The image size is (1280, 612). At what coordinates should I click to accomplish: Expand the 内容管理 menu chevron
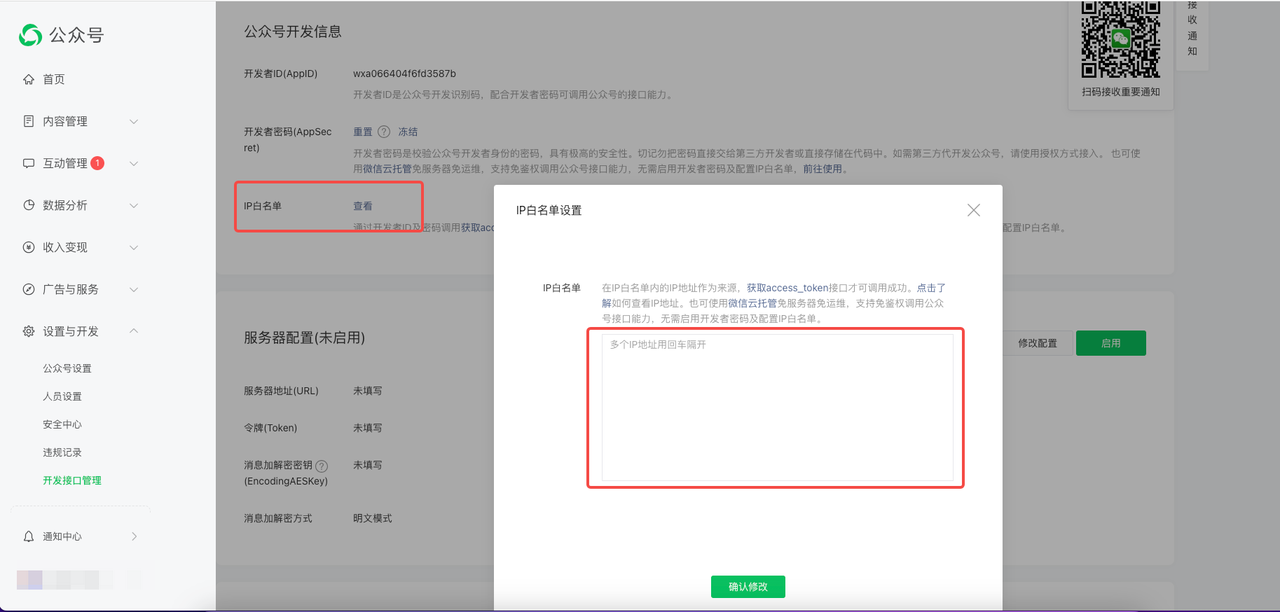pyautogui.click(x=134, y=121)
